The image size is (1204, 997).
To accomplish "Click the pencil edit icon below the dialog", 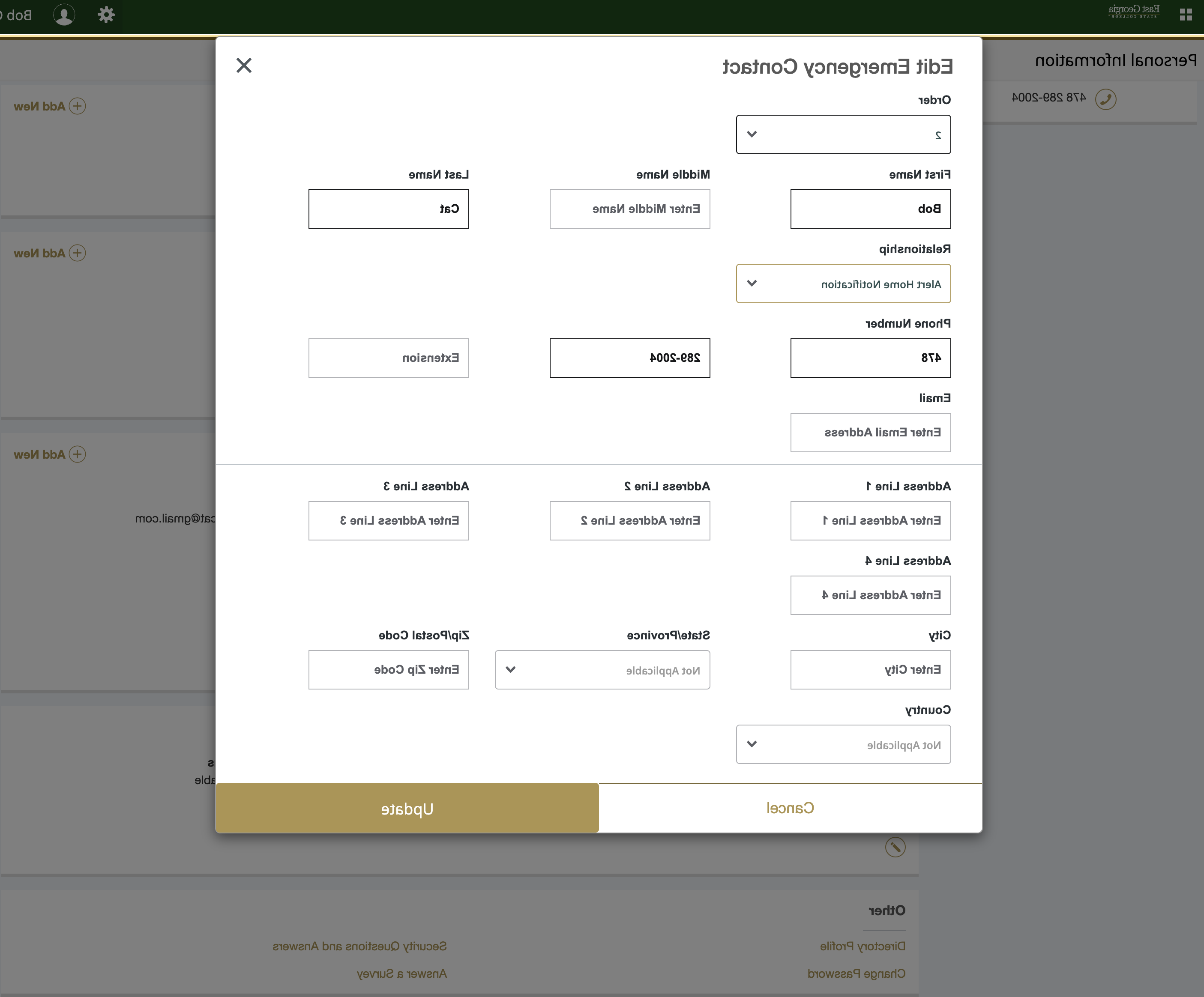I will (x=895, y=846).
